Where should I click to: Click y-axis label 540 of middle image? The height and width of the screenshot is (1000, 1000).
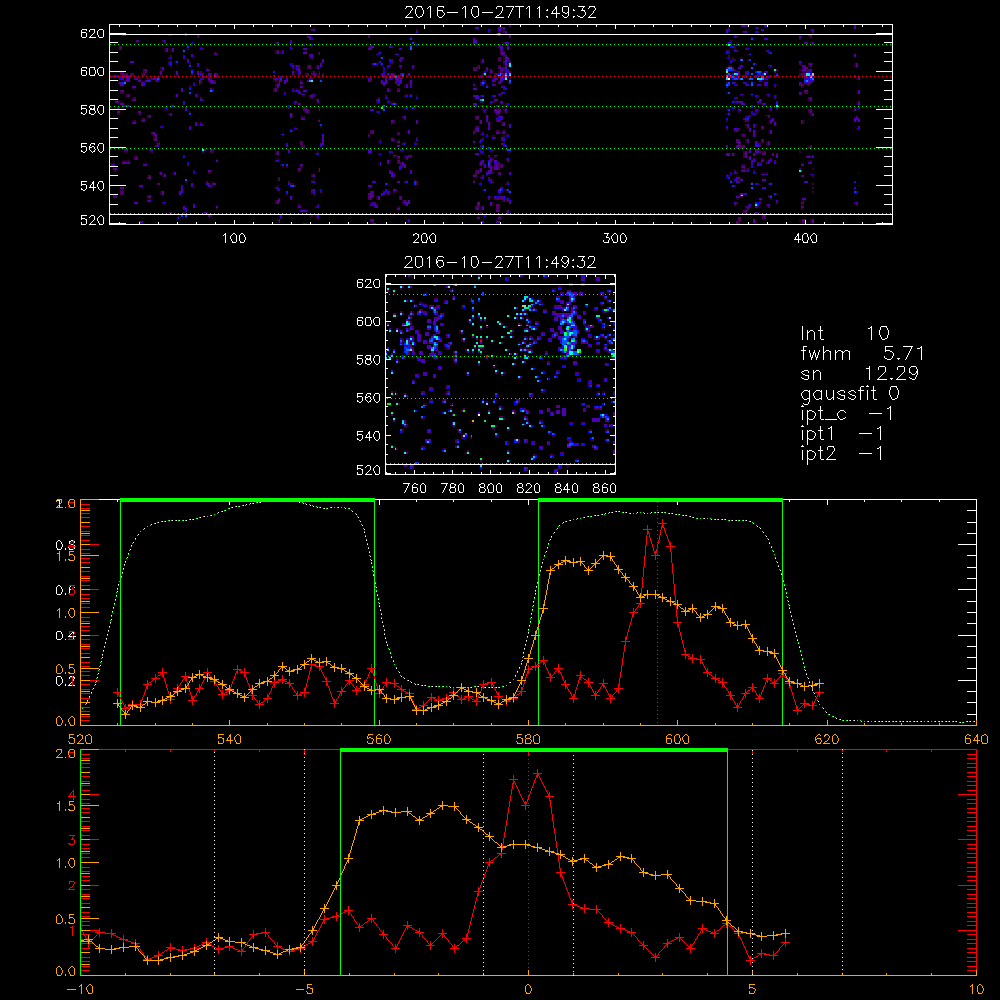coord(368,436)
